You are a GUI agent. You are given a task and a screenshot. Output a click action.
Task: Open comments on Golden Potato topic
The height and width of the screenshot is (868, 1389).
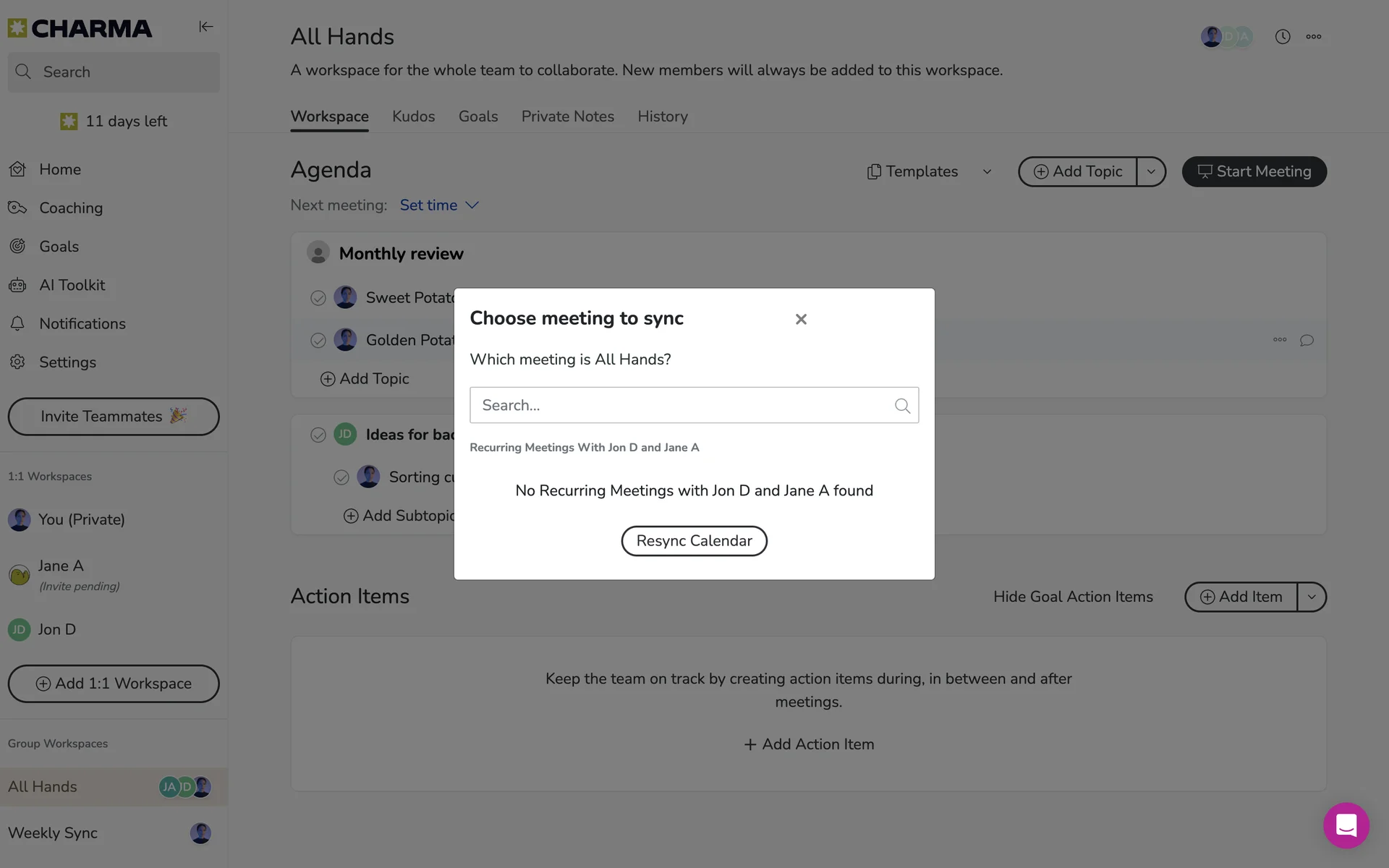click(1306, 340)
